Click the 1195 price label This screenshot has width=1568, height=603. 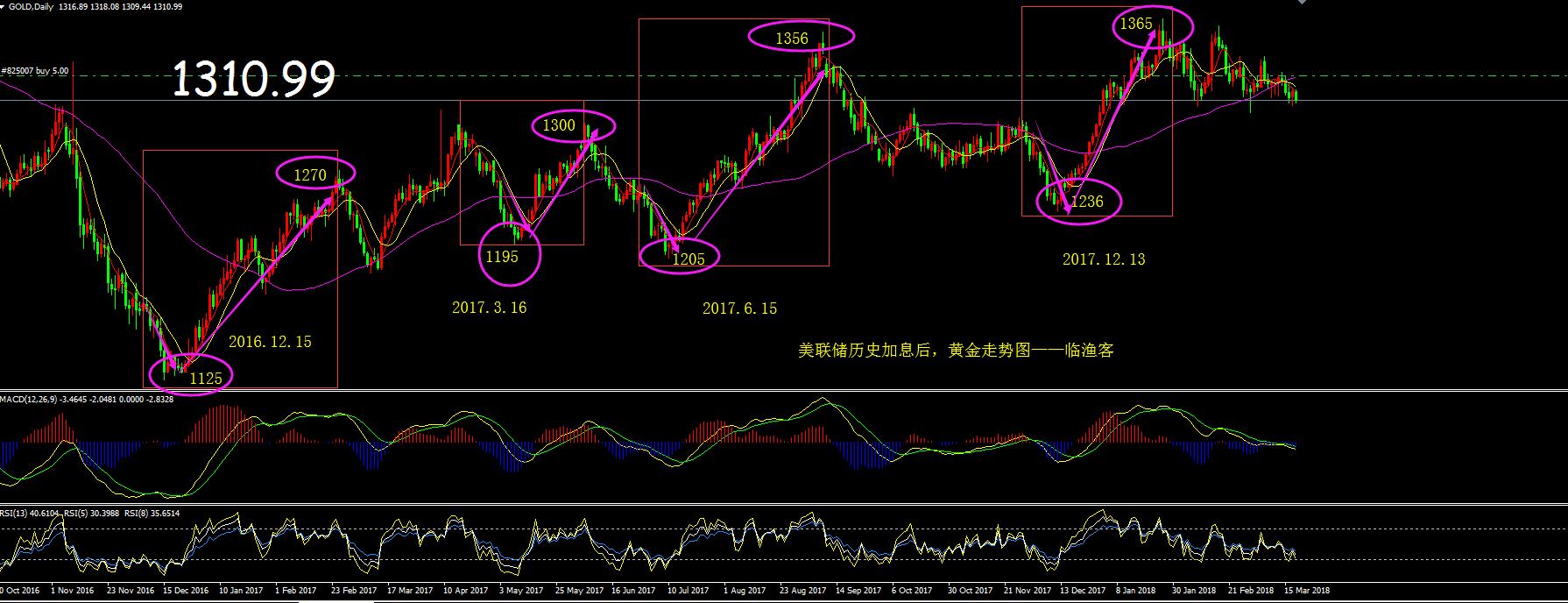[x=502, y=256]
